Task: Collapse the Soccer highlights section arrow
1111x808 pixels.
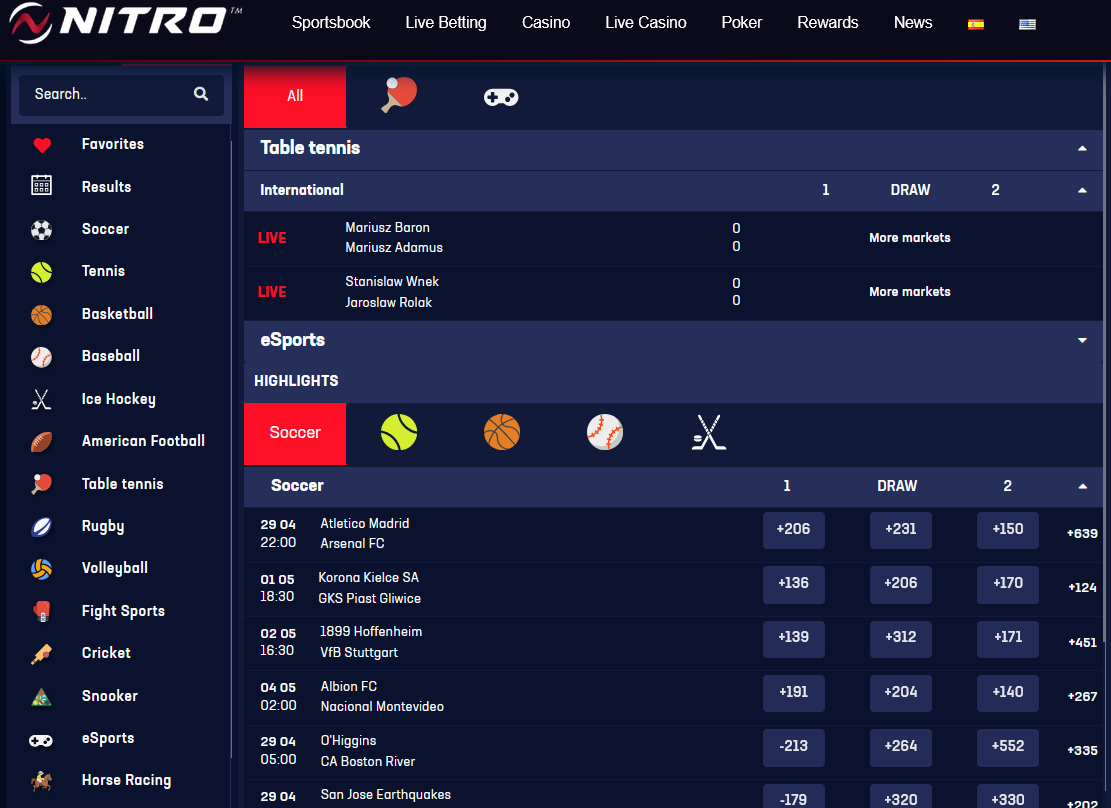Action: [x=1082, y=486]
